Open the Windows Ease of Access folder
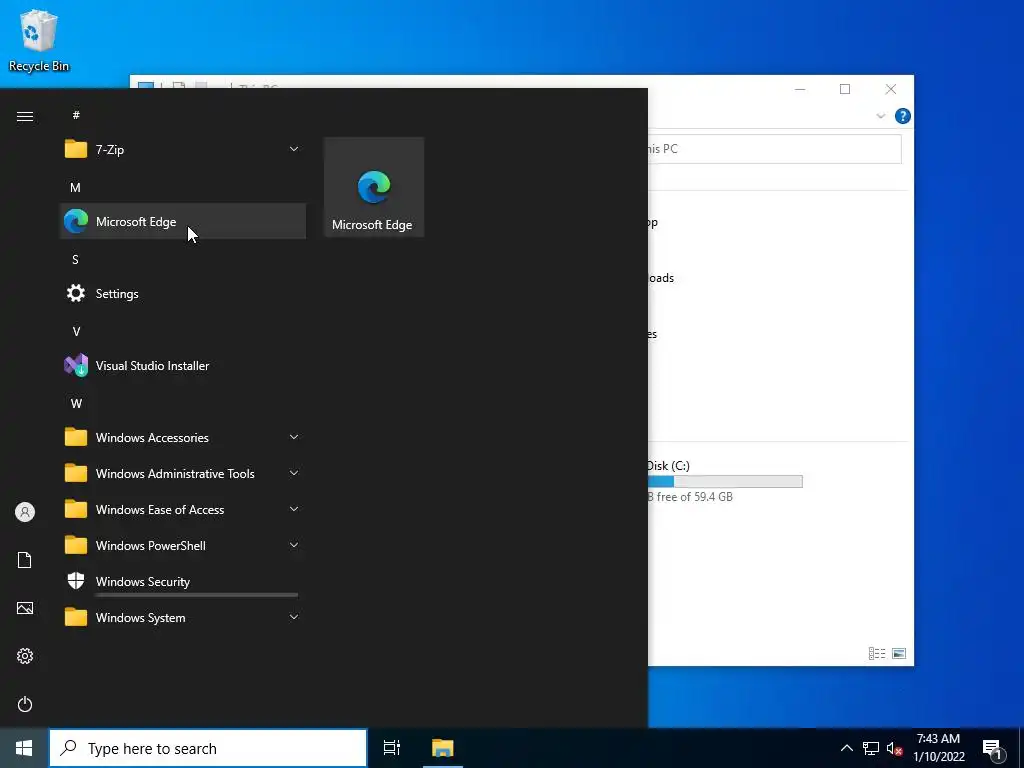Viewport: 1024px width, 768px height. [x=183, y=509]
